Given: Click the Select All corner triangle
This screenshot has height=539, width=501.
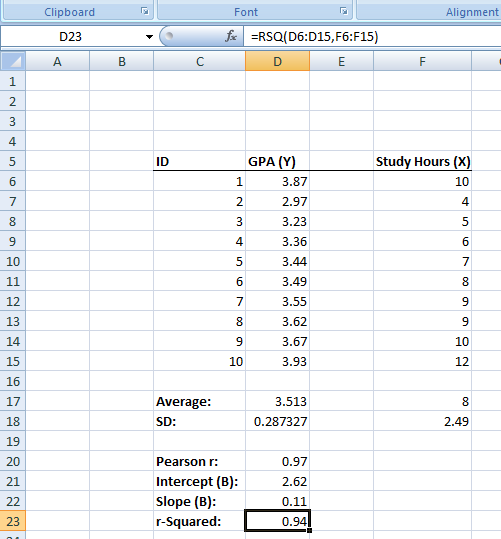Looking at the screenshot, I should click(x=13, y=62).
